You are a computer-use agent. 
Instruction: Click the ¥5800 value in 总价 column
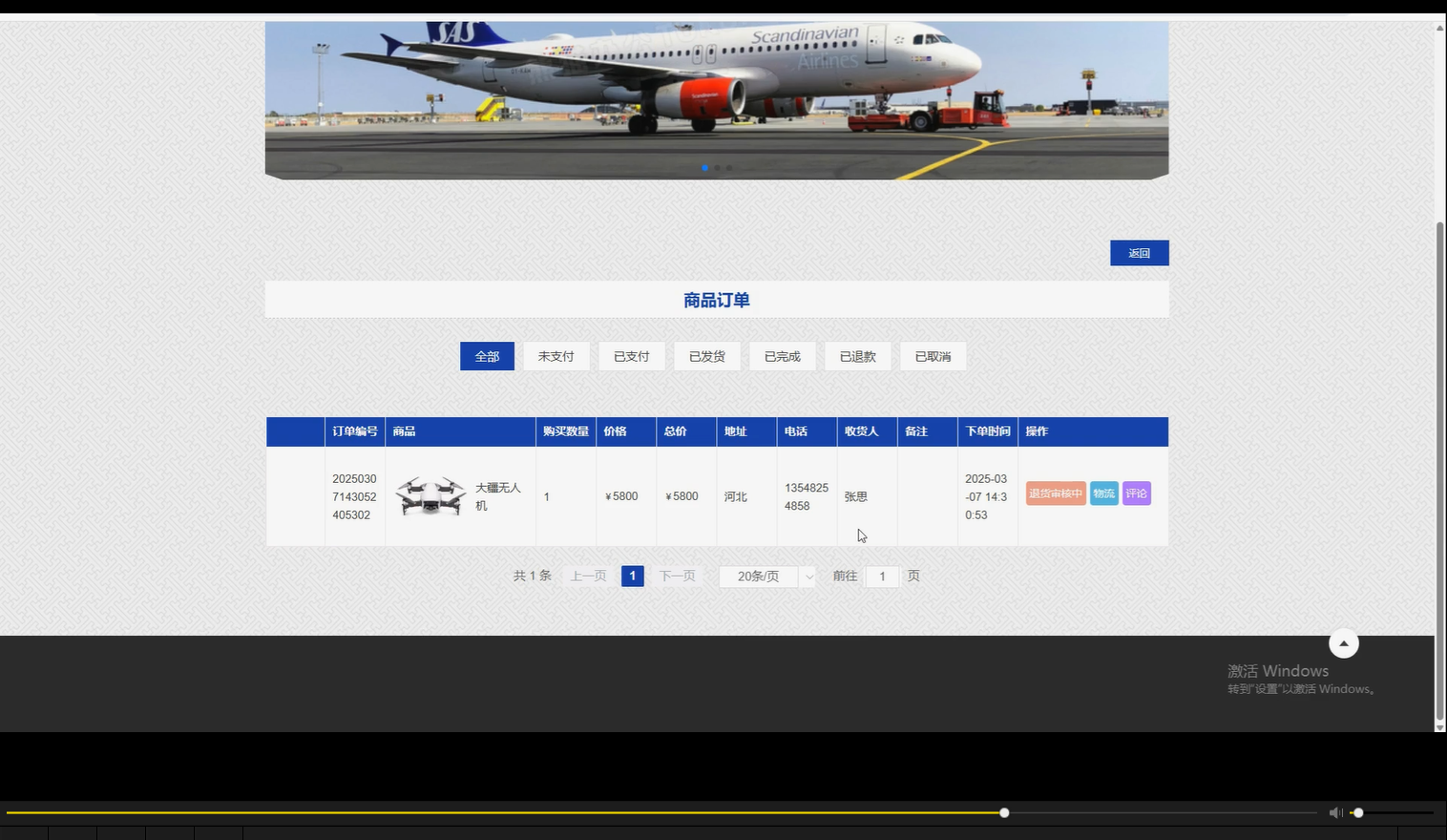click(682, 496)
